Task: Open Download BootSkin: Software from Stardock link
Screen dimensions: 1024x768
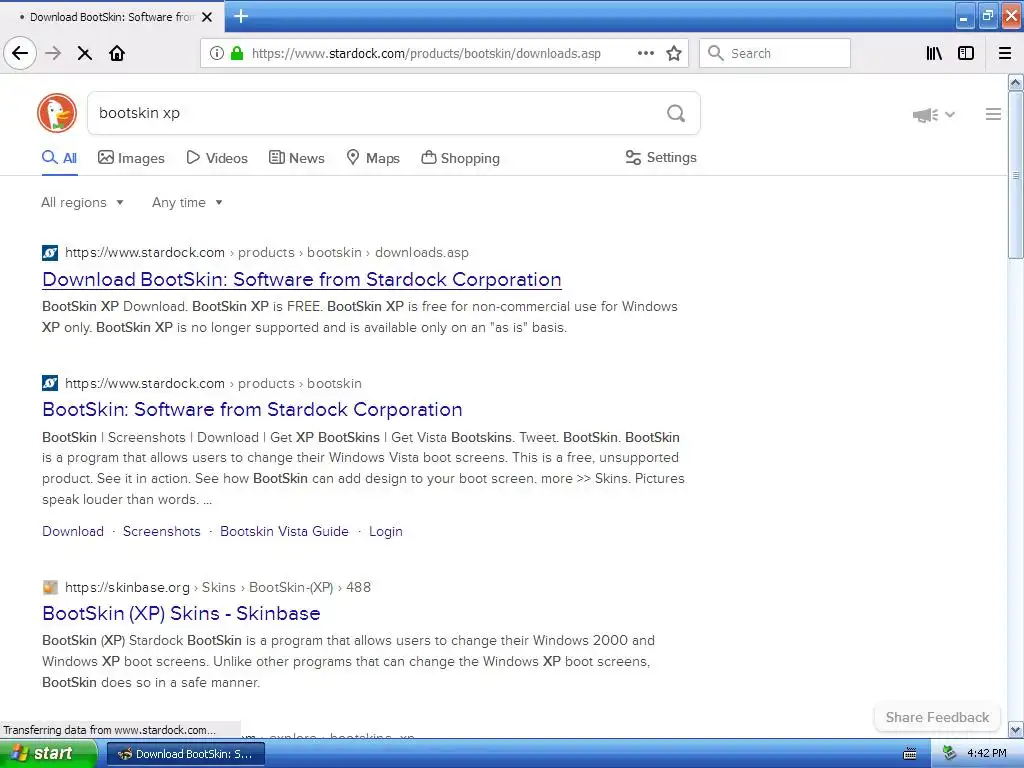Action: pos(302,280)
